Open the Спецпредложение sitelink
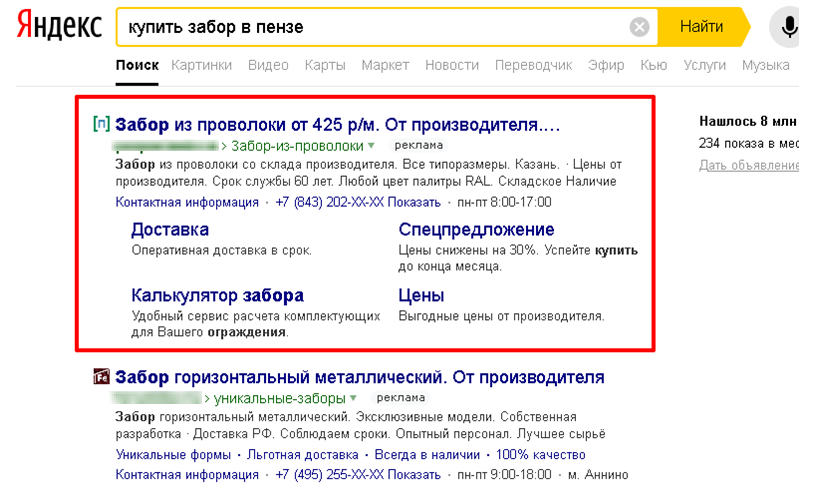840x492 pixels. (x=476, y=229)
